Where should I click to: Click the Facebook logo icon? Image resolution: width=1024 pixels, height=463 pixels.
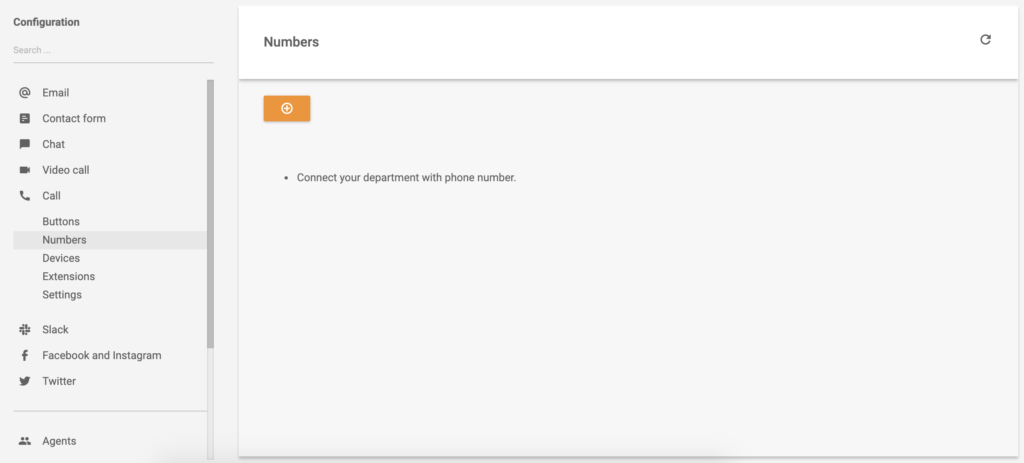coord(25,356)
